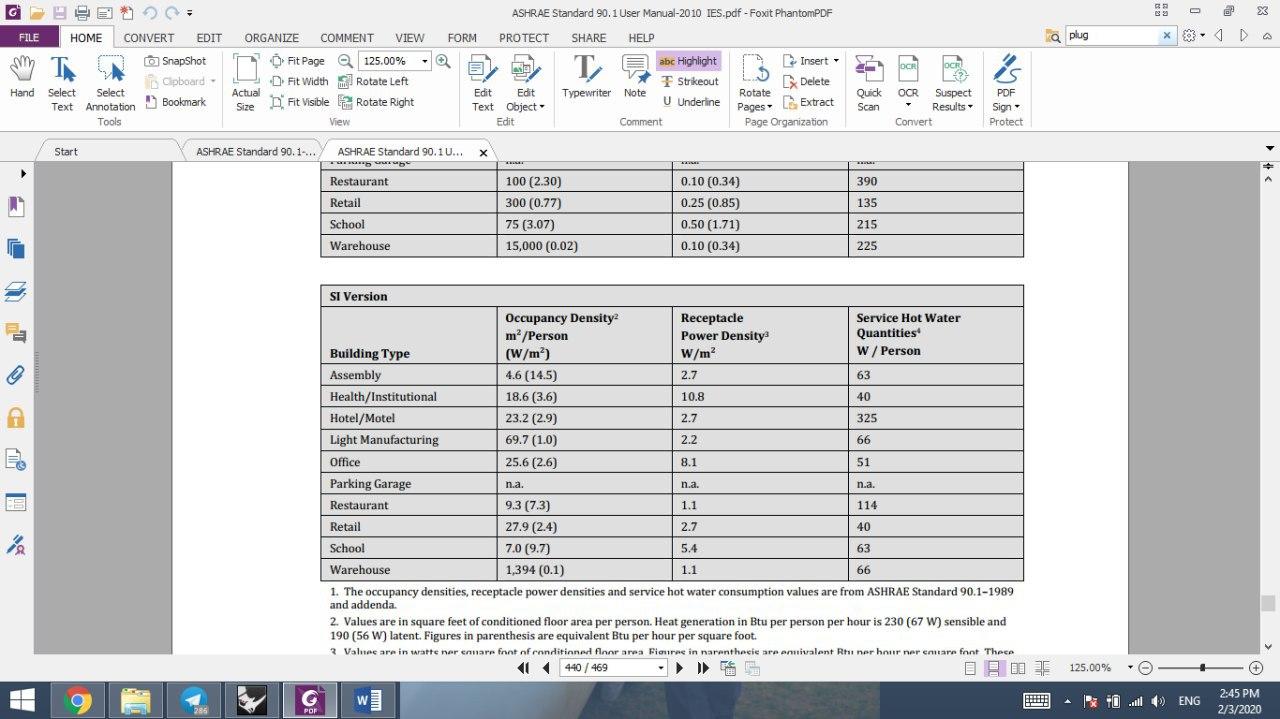The height and width of the screenshot is (719, 1280).
Task: Click the Bookmark button
Action: click(176, 102)
